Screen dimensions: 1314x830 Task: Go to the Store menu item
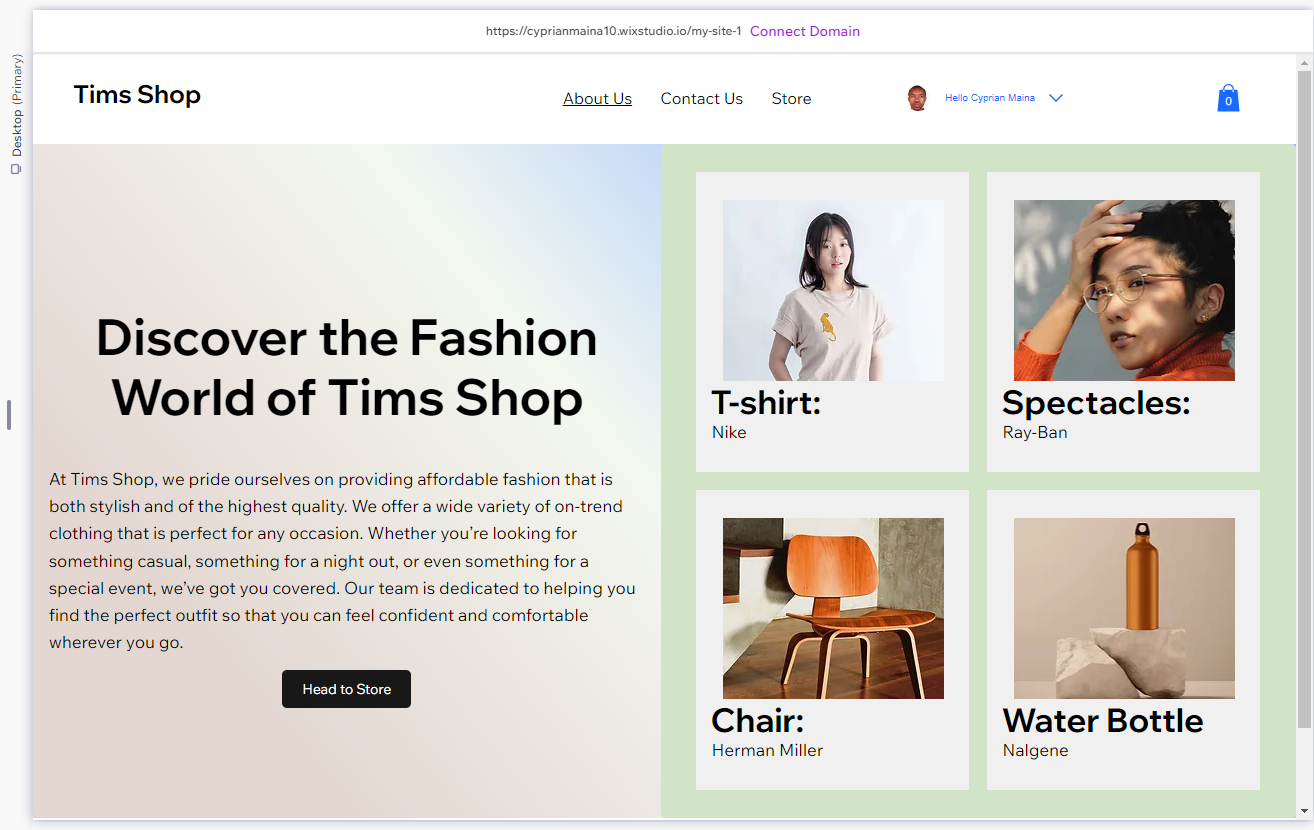pyautogui.click(x=791, y=98)
